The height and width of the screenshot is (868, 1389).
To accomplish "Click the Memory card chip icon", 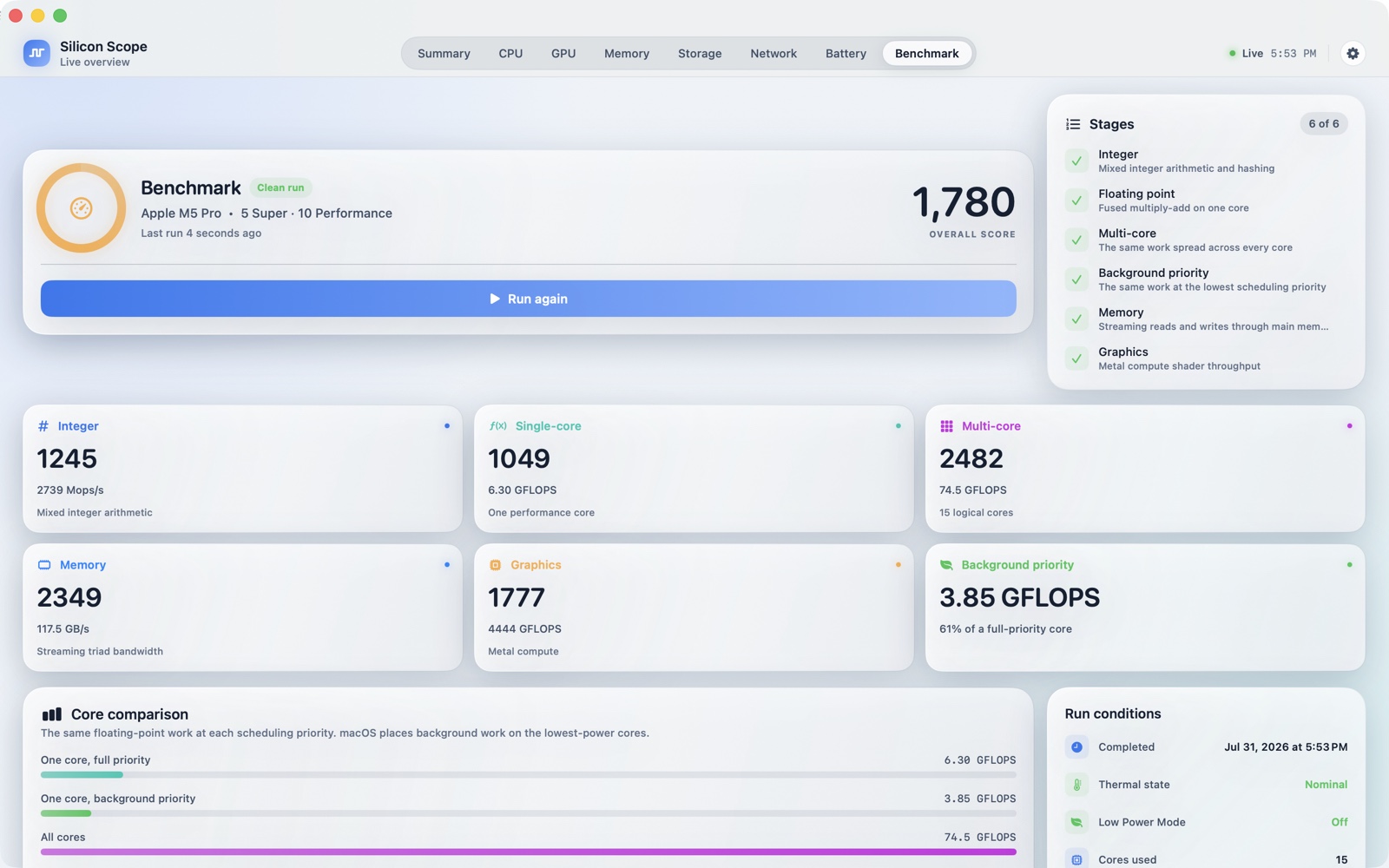I will 44,565.
